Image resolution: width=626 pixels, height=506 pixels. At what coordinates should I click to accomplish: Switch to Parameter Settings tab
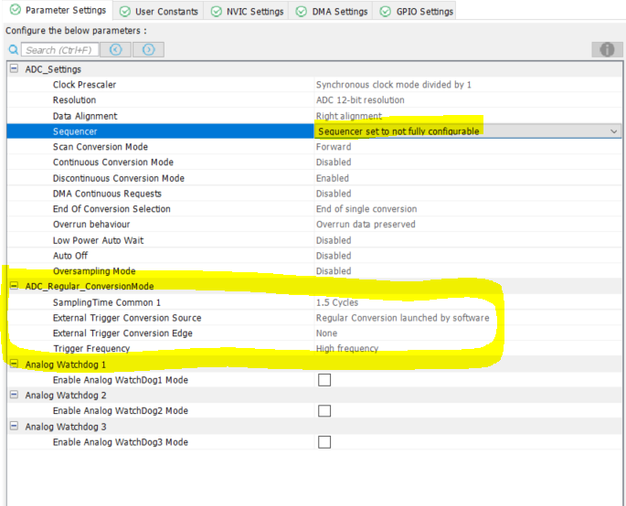58,10
